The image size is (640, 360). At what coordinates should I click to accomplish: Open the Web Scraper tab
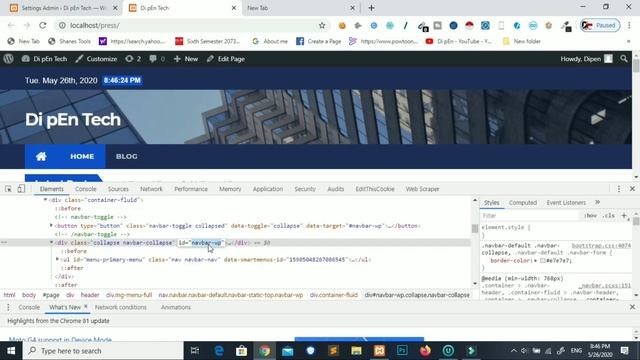422,189
